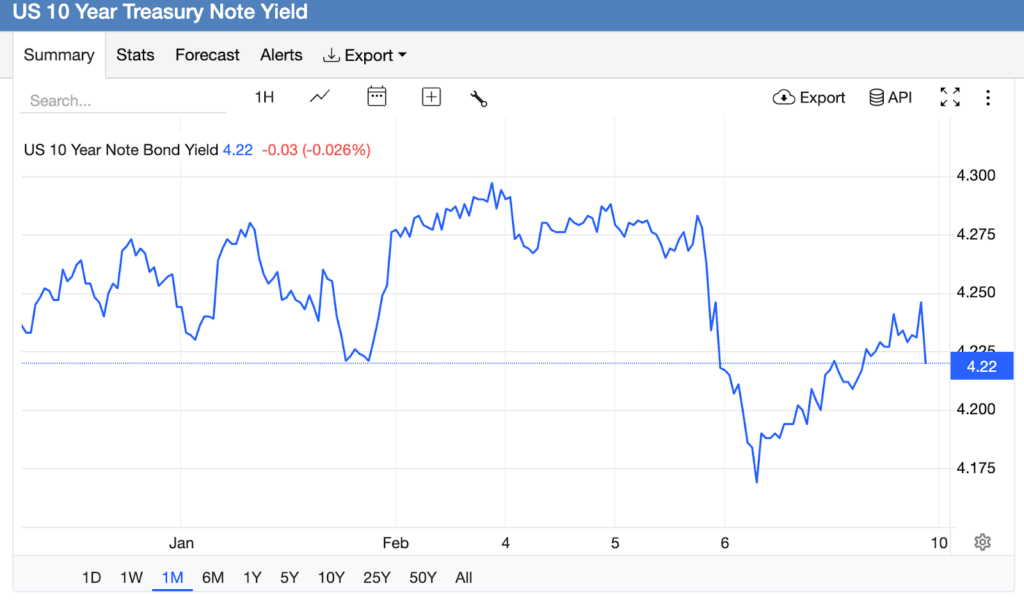Viewport: 1024px width, 600px height.
Task: Select the 1D time range
Action: tap(91, 577)
